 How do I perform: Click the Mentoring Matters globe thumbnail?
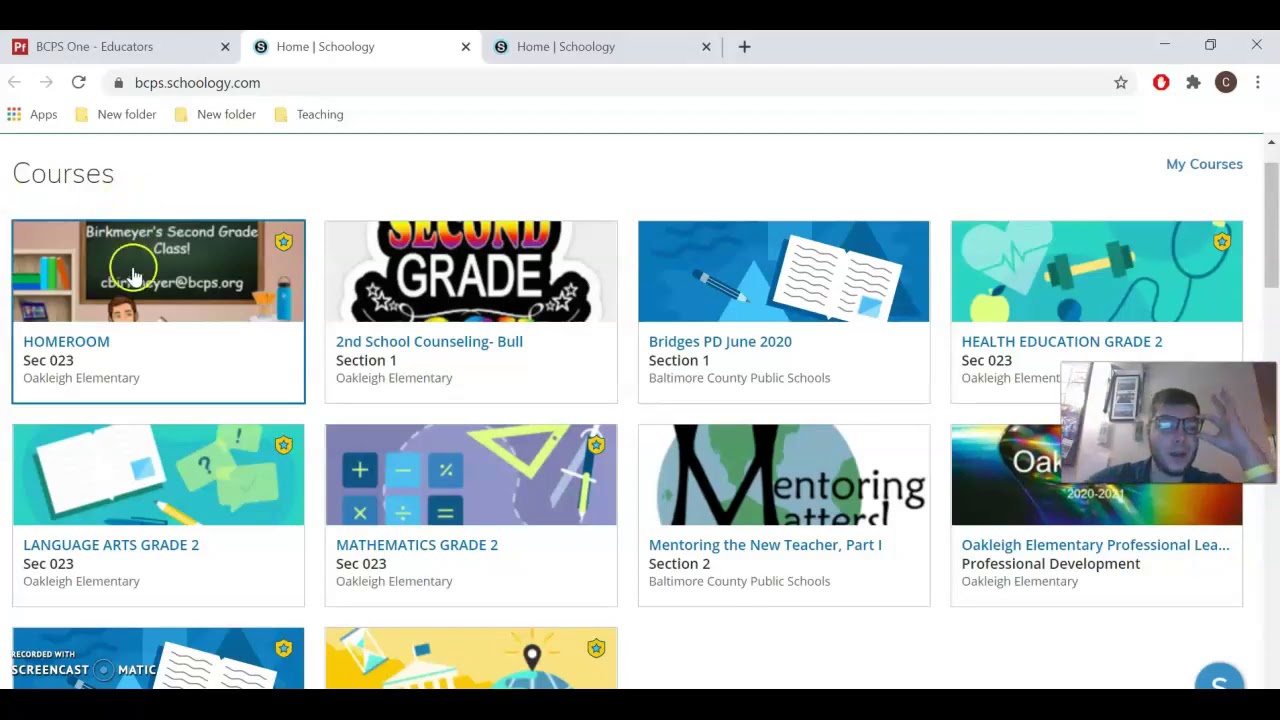(x=784, y=475)
